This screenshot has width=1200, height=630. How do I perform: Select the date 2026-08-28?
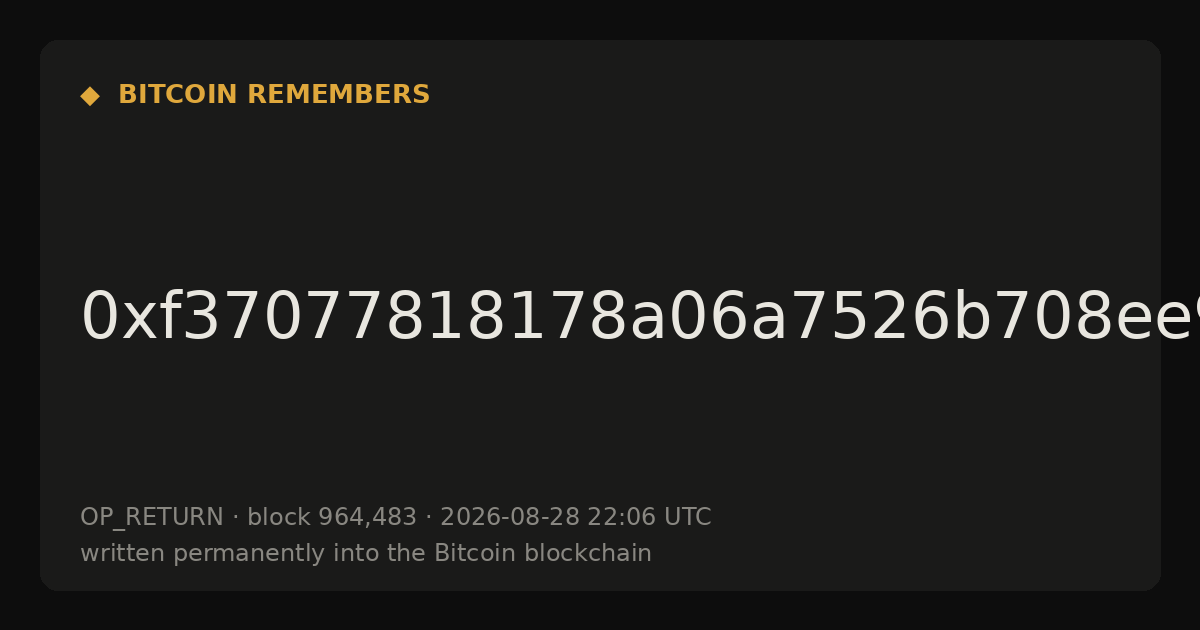point(509,518)
